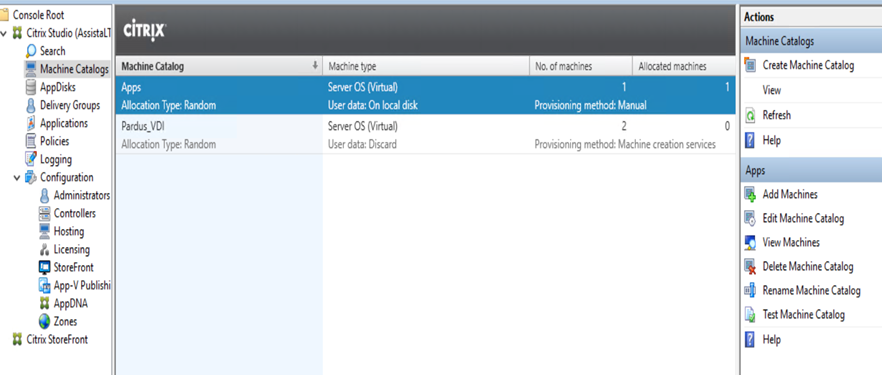
Task: Select the Zones tree item
Action: pyautogui.click(x=65, y=322)
